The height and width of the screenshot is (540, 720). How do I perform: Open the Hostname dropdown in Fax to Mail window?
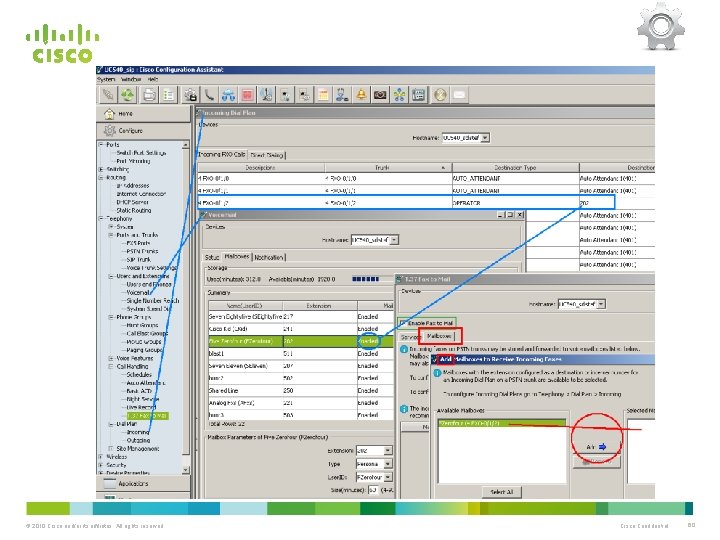[601, 304]
